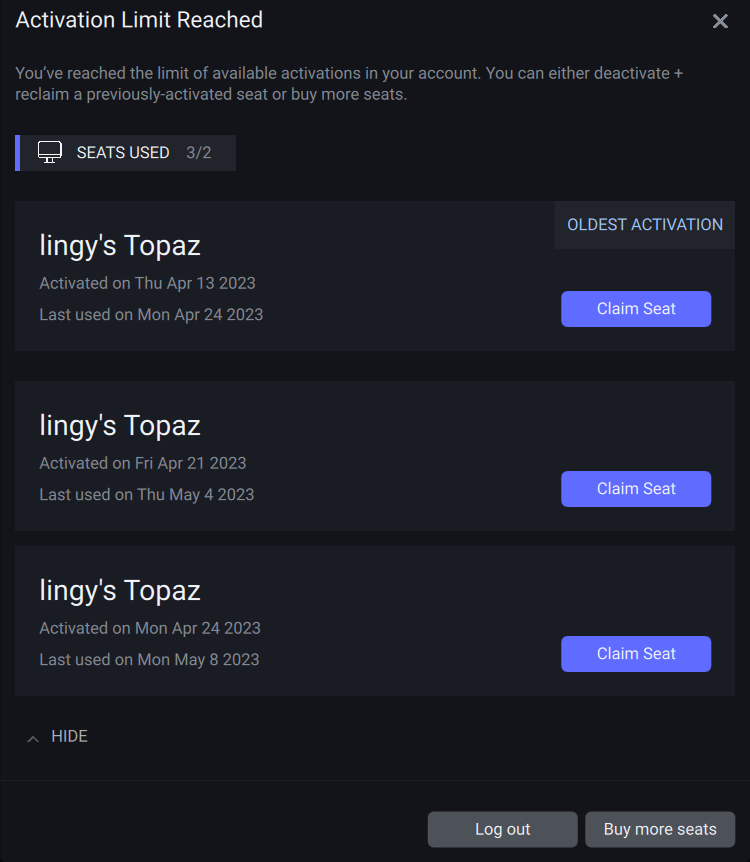The width and height of the screenshot is (750, 862).
Task: Select the computer icon next to seats counter
Action: pyautogui.click(x=49, y=152)
